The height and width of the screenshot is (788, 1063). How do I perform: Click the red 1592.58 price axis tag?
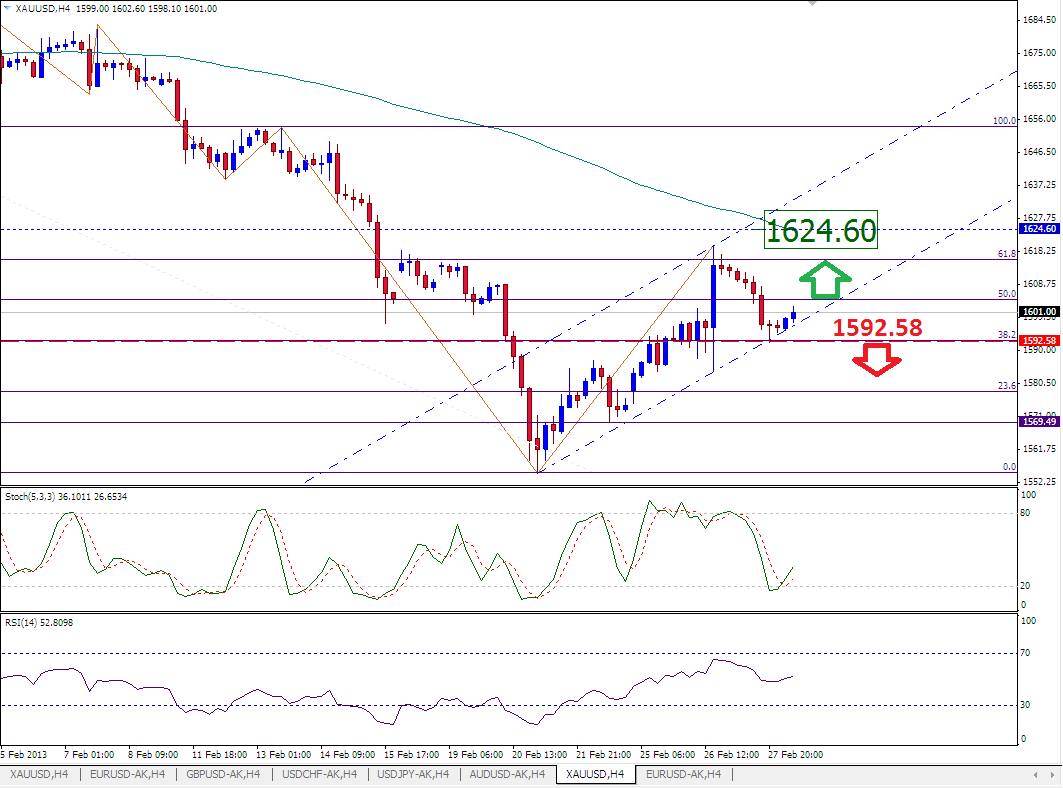click(x=1038, y=341)
